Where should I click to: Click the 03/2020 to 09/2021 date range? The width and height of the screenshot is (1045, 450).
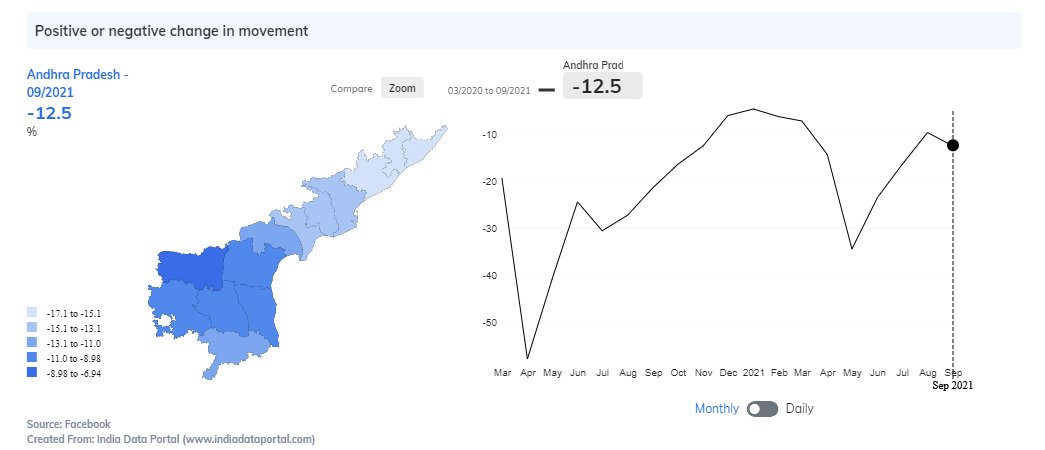[x=489, y=91]
